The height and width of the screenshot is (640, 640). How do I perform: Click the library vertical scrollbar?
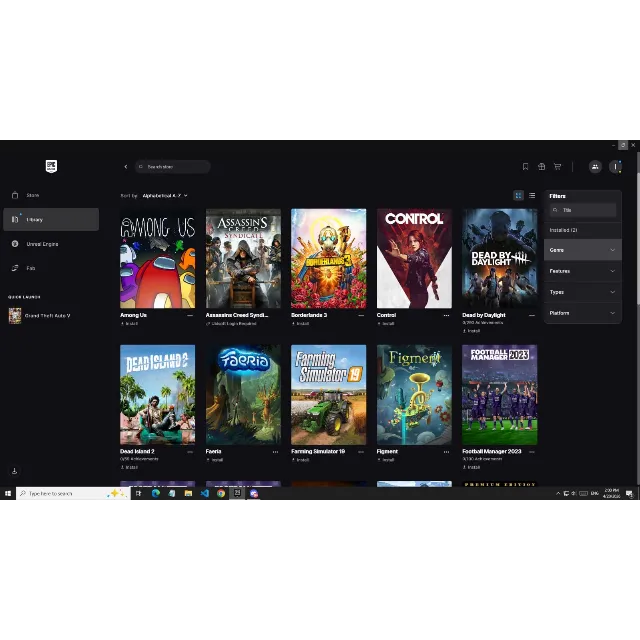(638, 241)
